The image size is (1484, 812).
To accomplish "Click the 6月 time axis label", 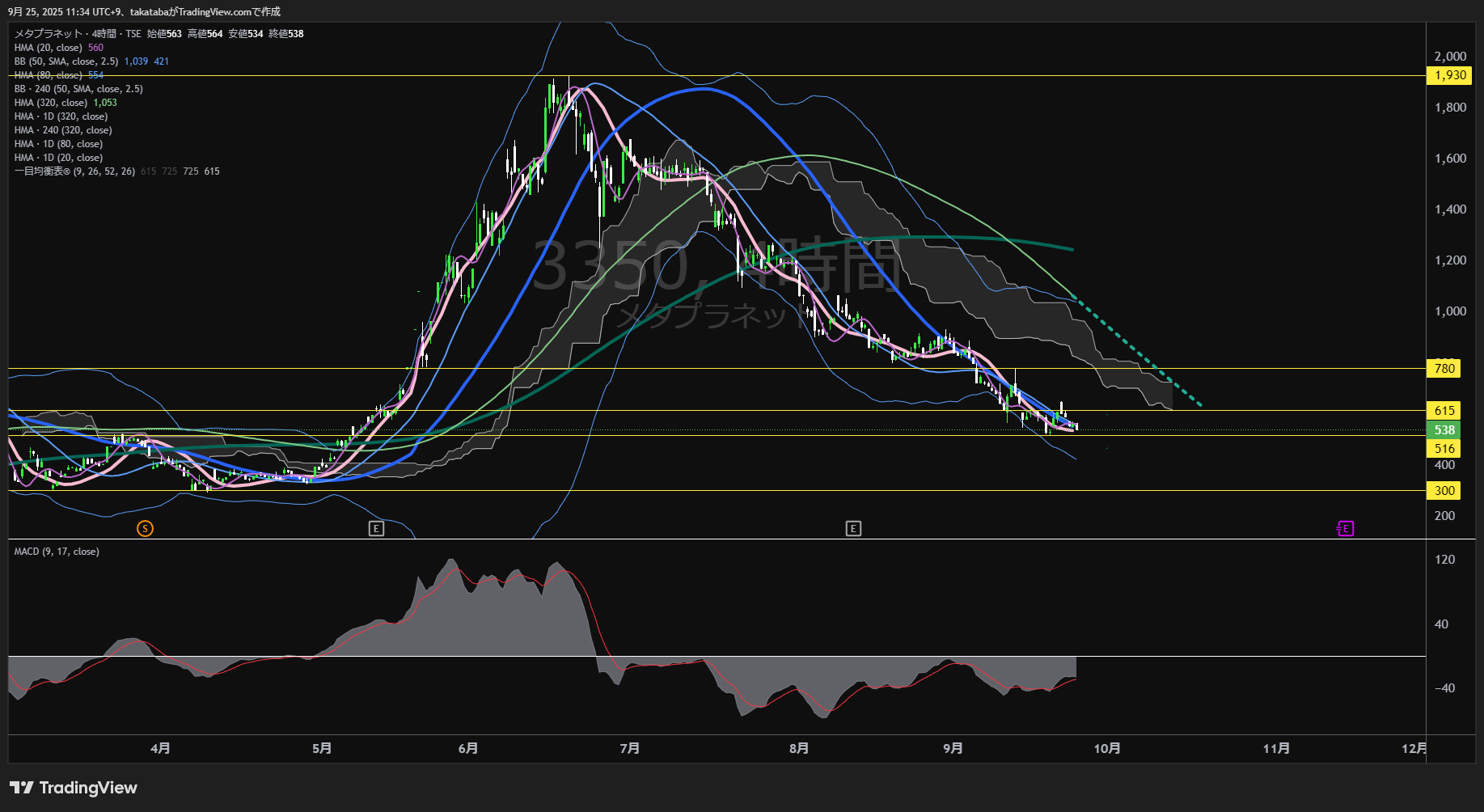I will 467,748.
